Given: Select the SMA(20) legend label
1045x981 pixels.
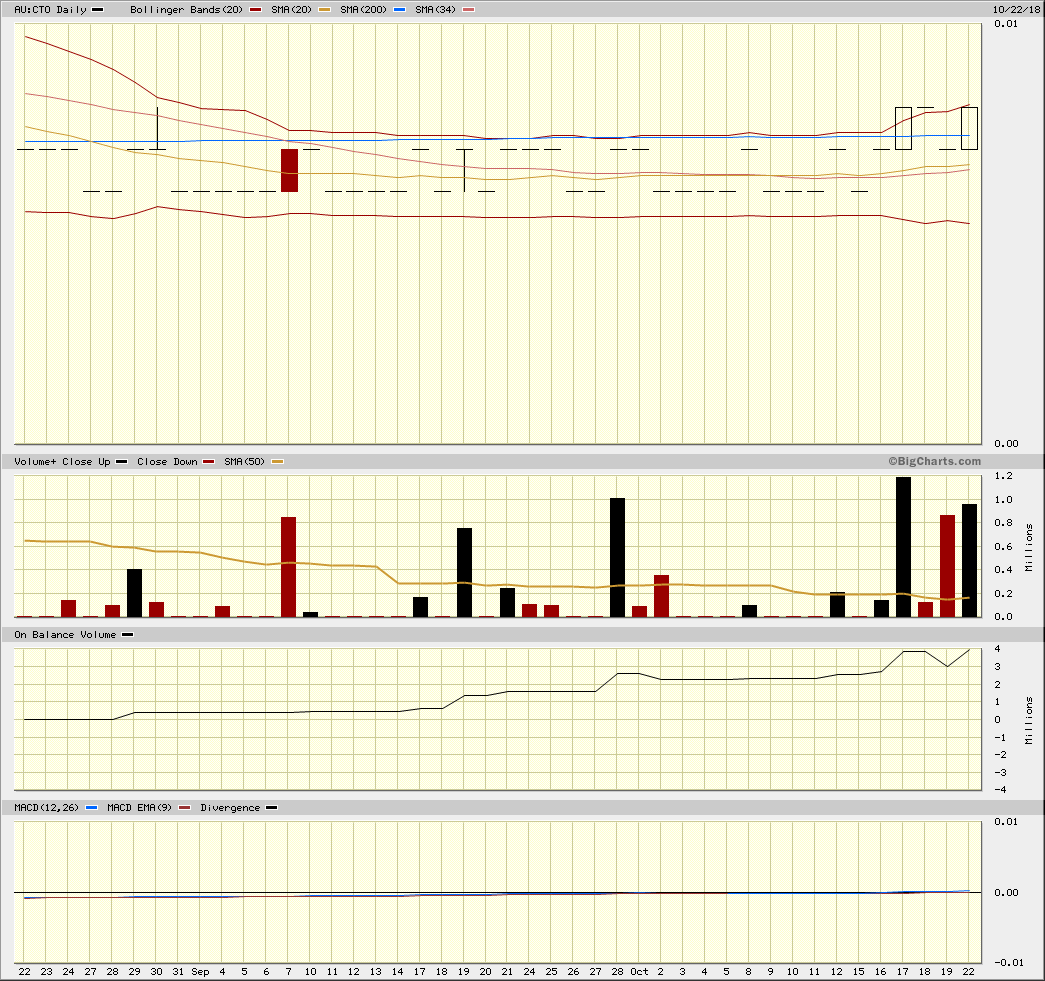Looking at the screenshot, I should pos(291,10).
